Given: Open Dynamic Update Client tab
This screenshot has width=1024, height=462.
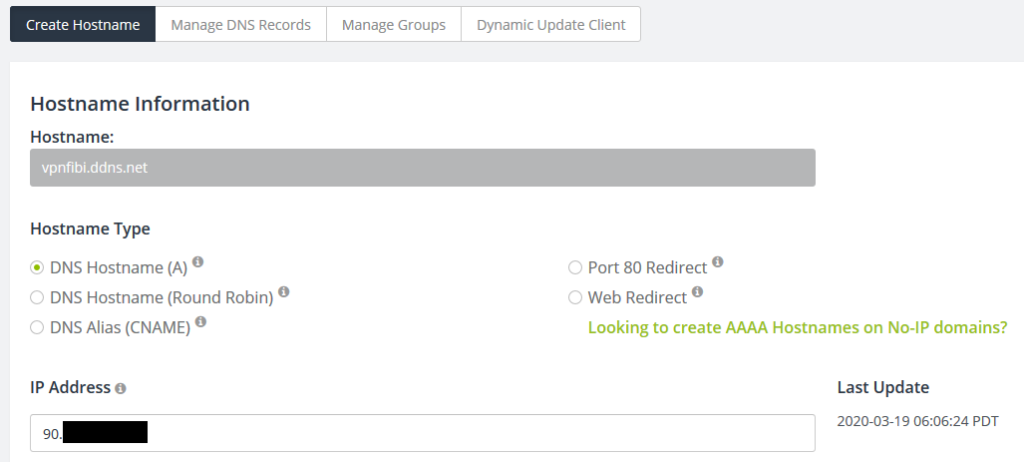Looking at the screenshot, I should [x=550, y=25].
